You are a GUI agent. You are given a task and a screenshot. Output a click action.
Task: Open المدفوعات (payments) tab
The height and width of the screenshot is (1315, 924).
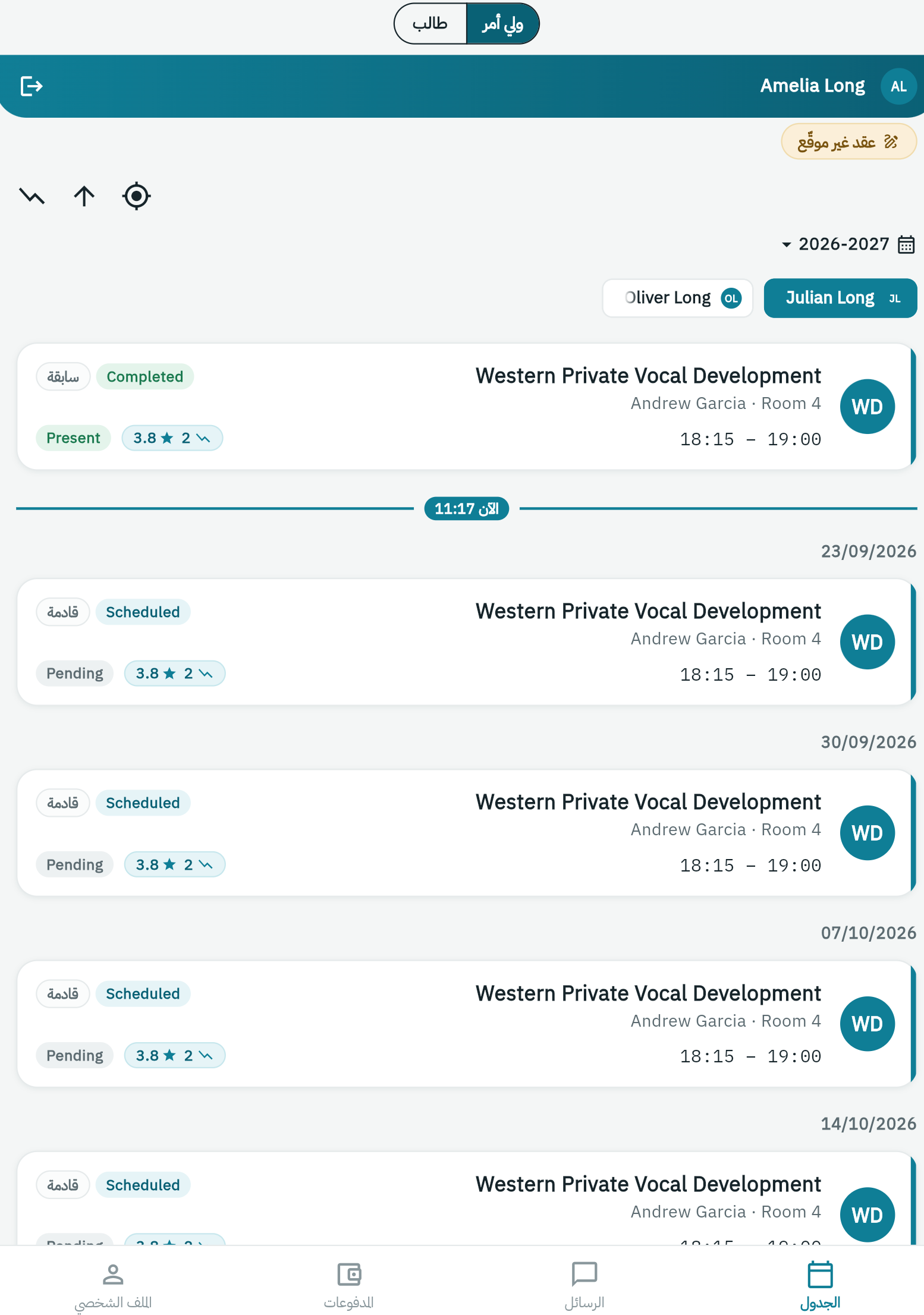click(349, 1285)
